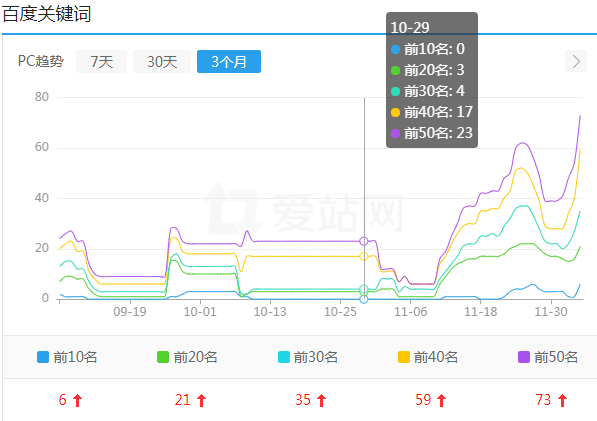This screenshot has width=597, height=421.
Task: Click the red up arrow beside 35
Action: click(x=322, y=400)
